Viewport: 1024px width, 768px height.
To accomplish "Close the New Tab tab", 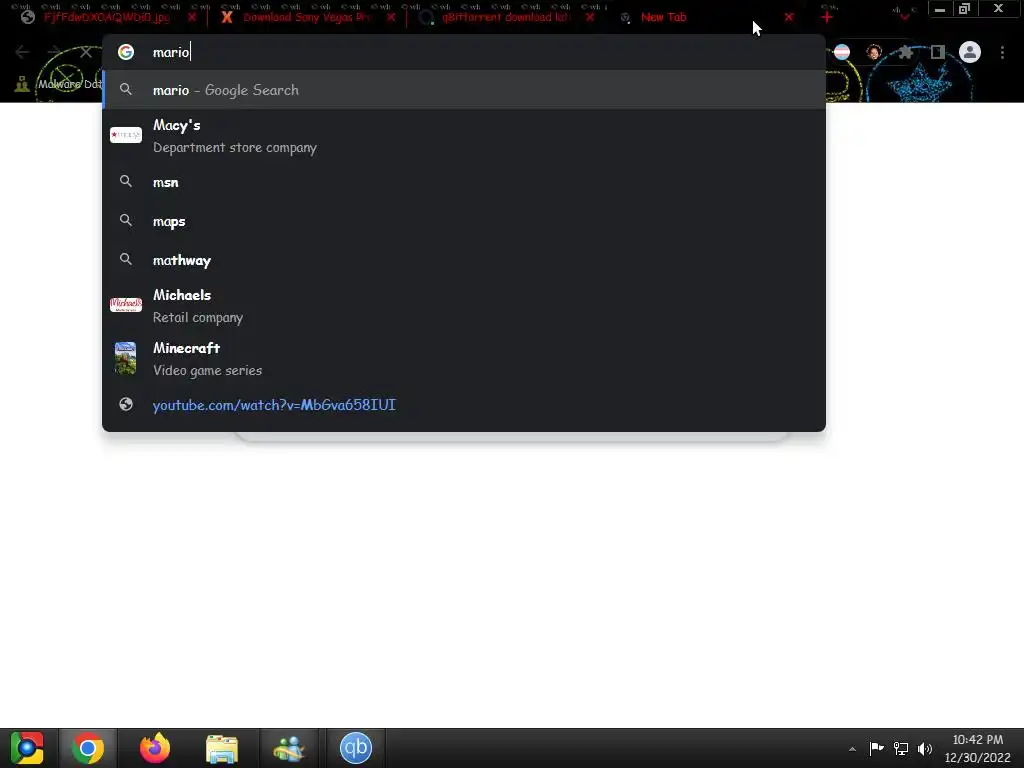I will [x=789, y=18].
